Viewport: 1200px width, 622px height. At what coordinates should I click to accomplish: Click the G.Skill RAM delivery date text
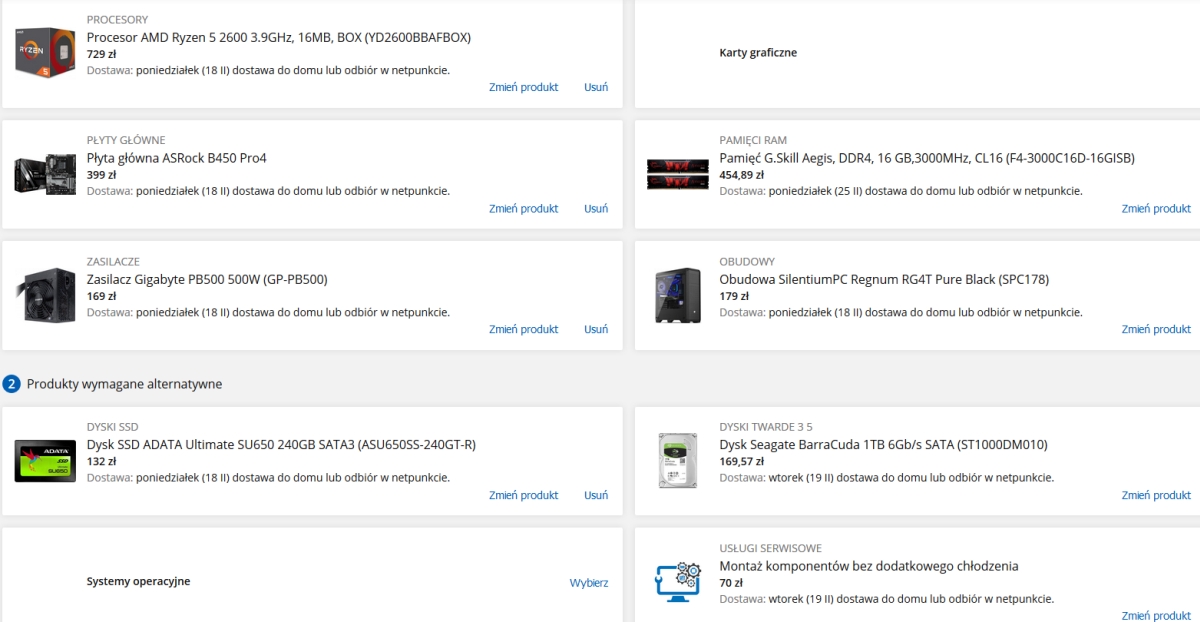(x=901, y=191)
